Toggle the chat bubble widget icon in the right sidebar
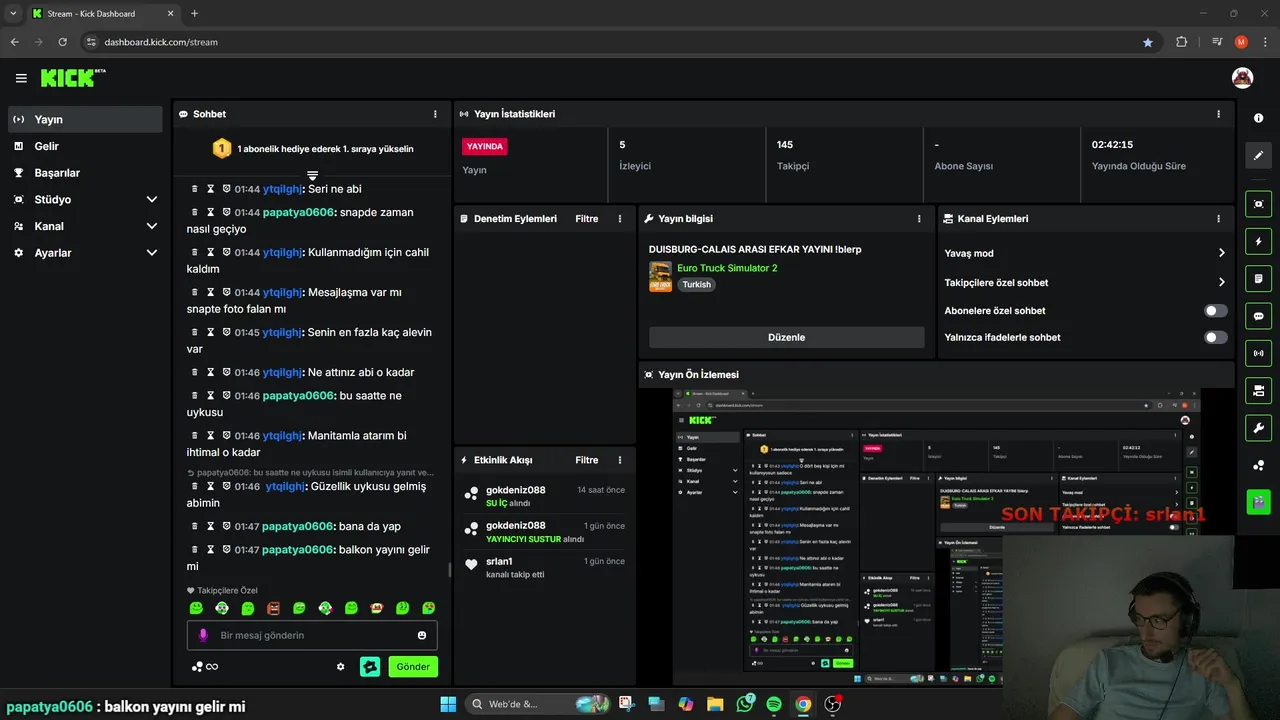The image size is (1280, 720). tap(1258, 316)
